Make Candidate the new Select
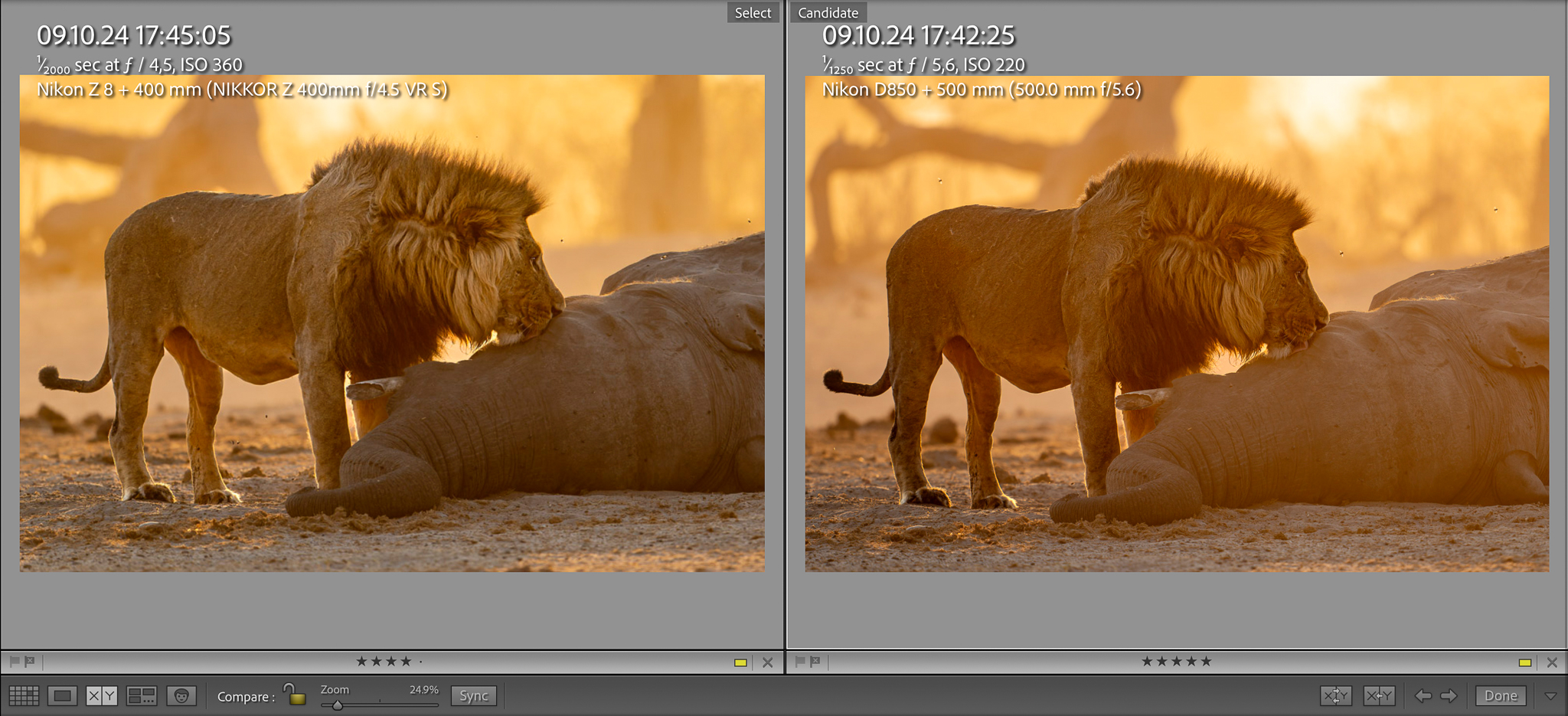Viewport: 1568px width, 716px height. (1379, 696)
